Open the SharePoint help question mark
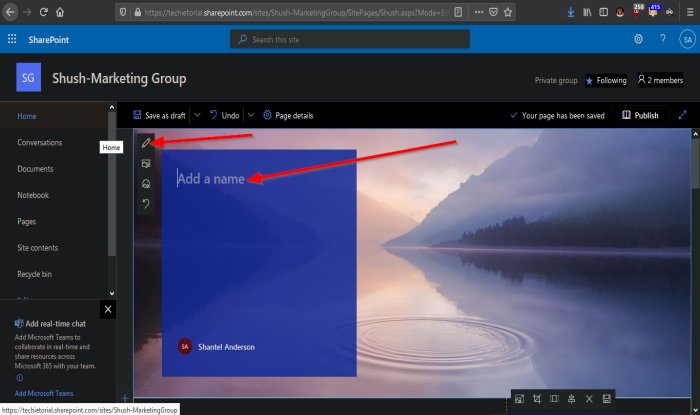Image resolution: width=700 pixels, height=415 pixels. (x=662, y=39)
